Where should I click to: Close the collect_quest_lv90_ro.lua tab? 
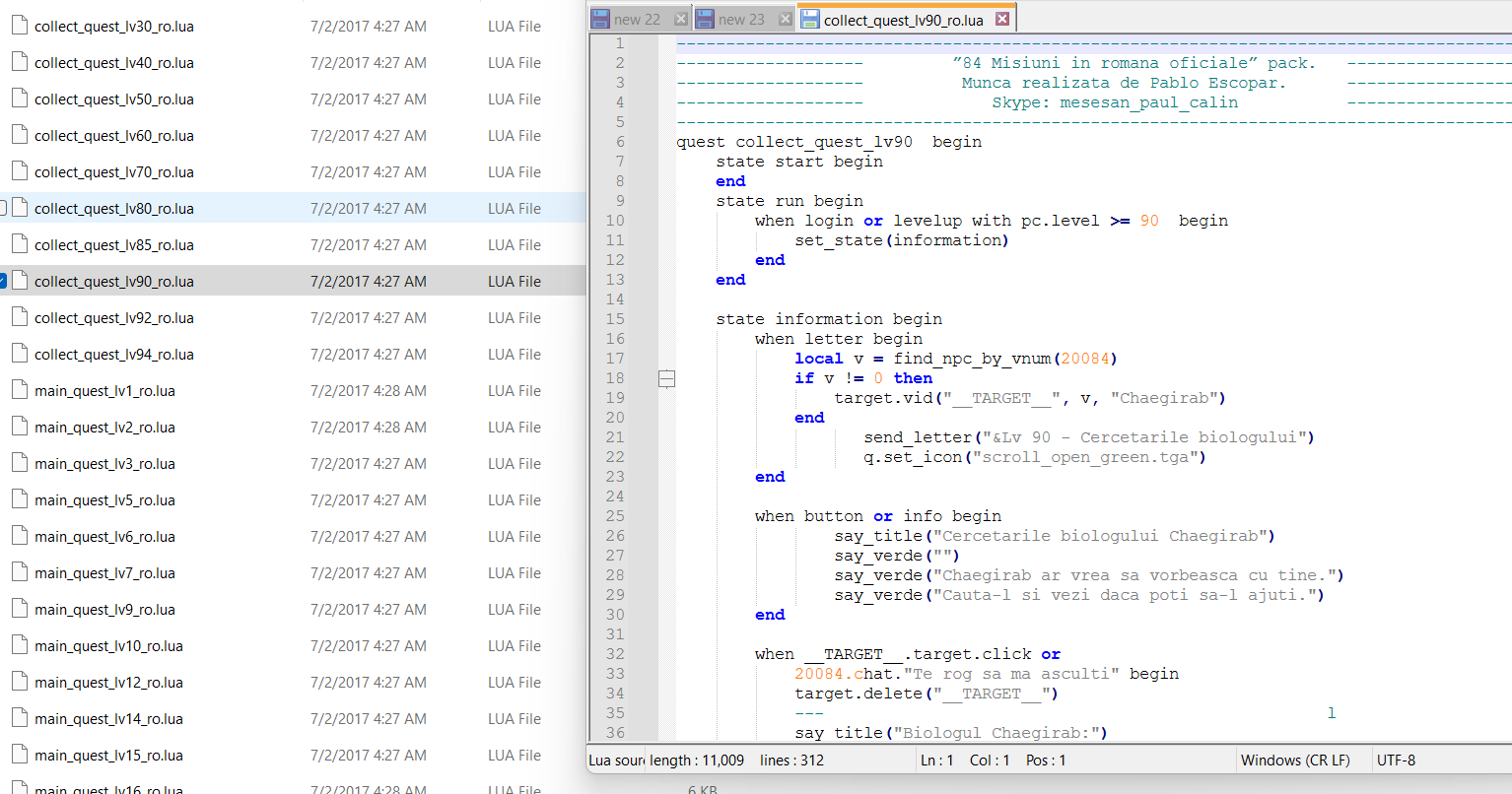coord(1002,19)
